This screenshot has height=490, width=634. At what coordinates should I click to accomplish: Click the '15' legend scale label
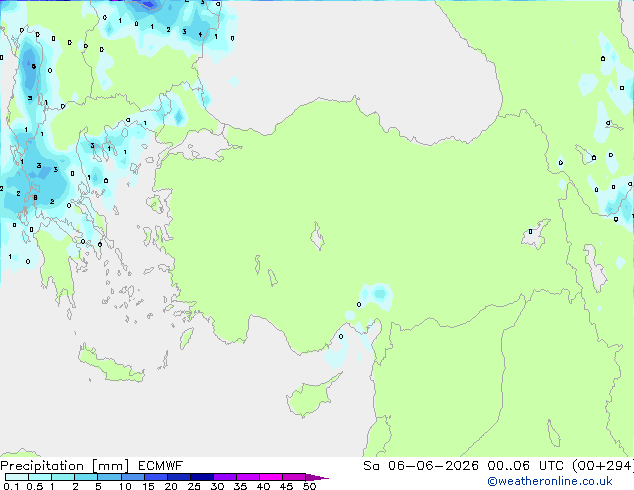tap(148, 486)
